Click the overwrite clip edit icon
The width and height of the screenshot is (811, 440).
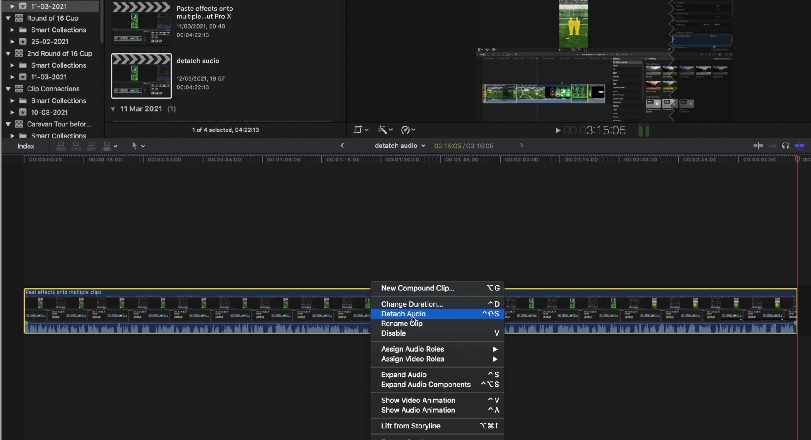click(x=107, y=146)
